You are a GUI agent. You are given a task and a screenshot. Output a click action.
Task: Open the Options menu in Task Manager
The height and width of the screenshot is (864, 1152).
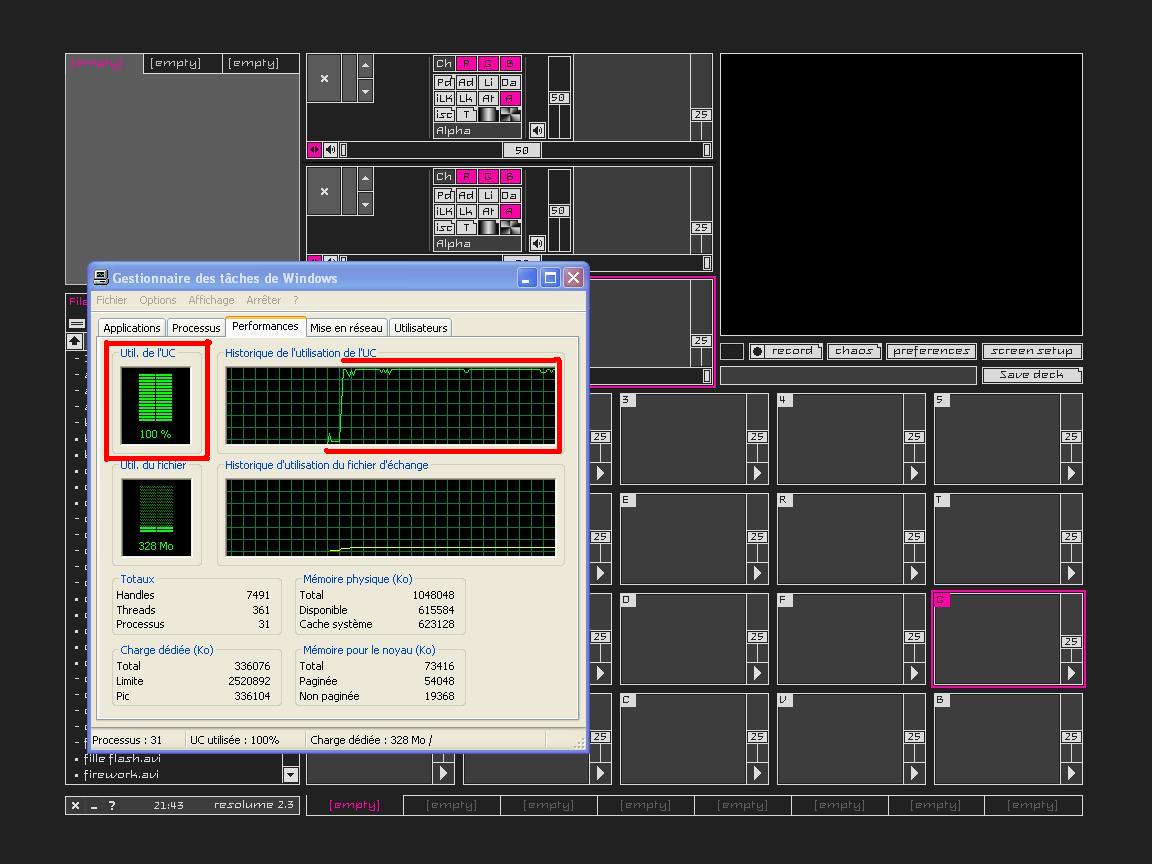(157, 300)
